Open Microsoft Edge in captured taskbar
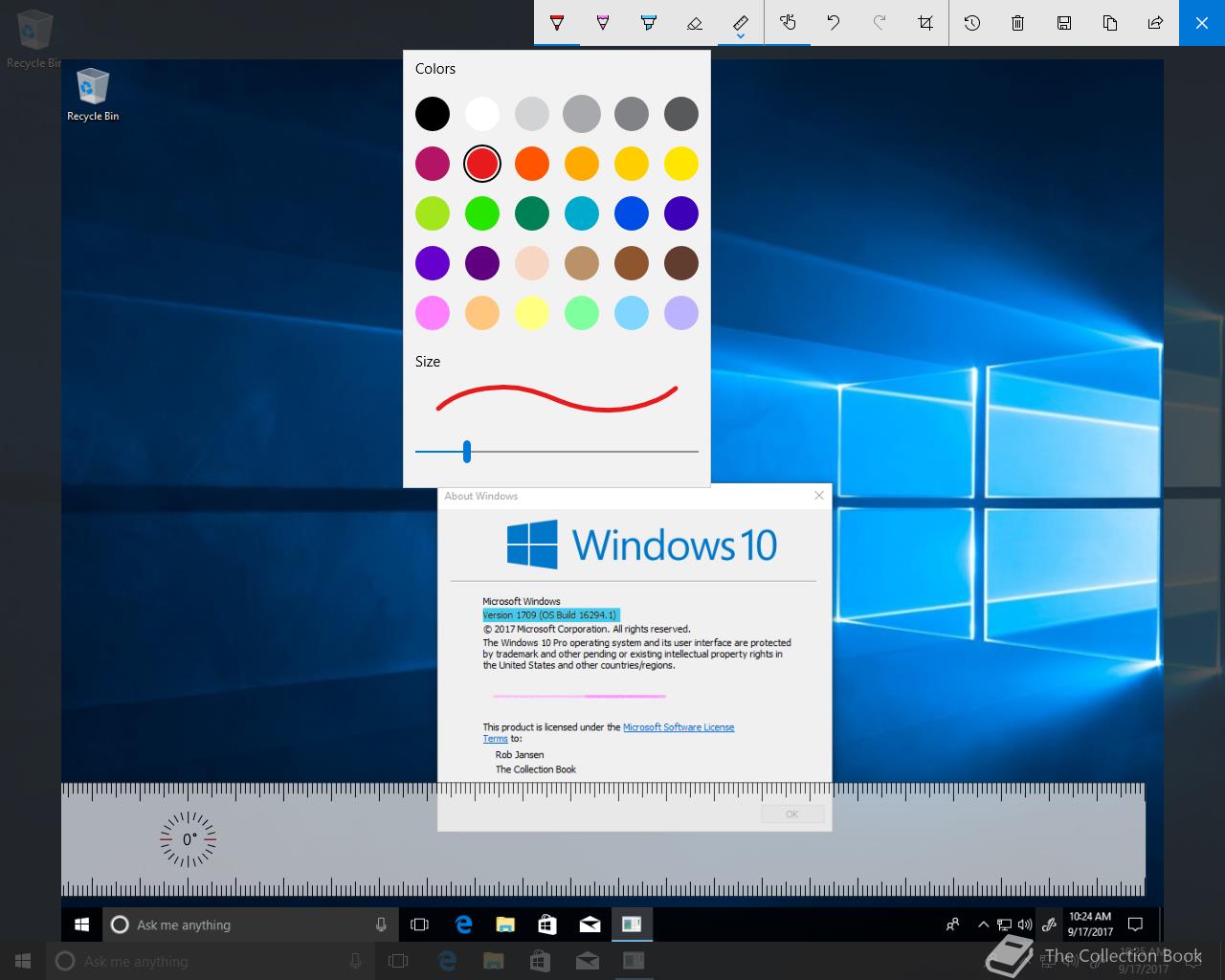1225x980 pixels. pos(464,924)
